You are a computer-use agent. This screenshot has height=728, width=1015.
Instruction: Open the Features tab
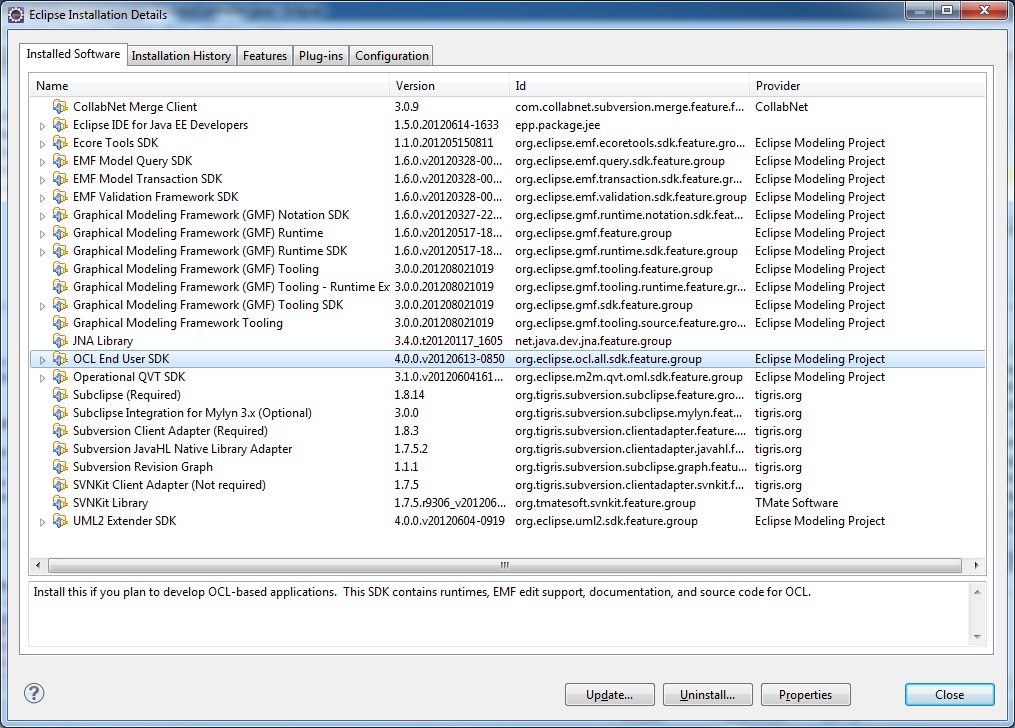[x=265, y=56]
